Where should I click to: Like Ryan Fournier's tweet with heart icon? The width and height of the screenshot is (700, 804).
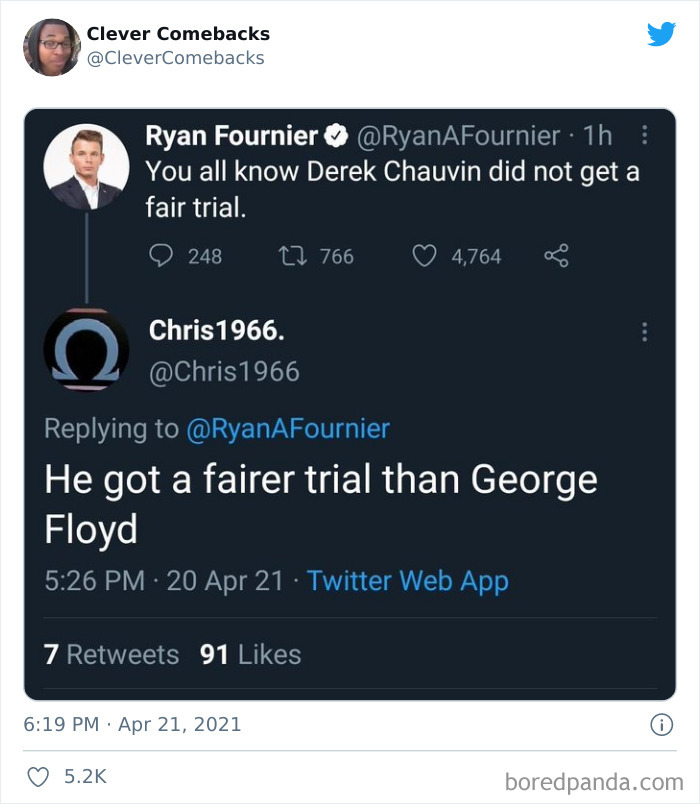click(x=425, y=257)
